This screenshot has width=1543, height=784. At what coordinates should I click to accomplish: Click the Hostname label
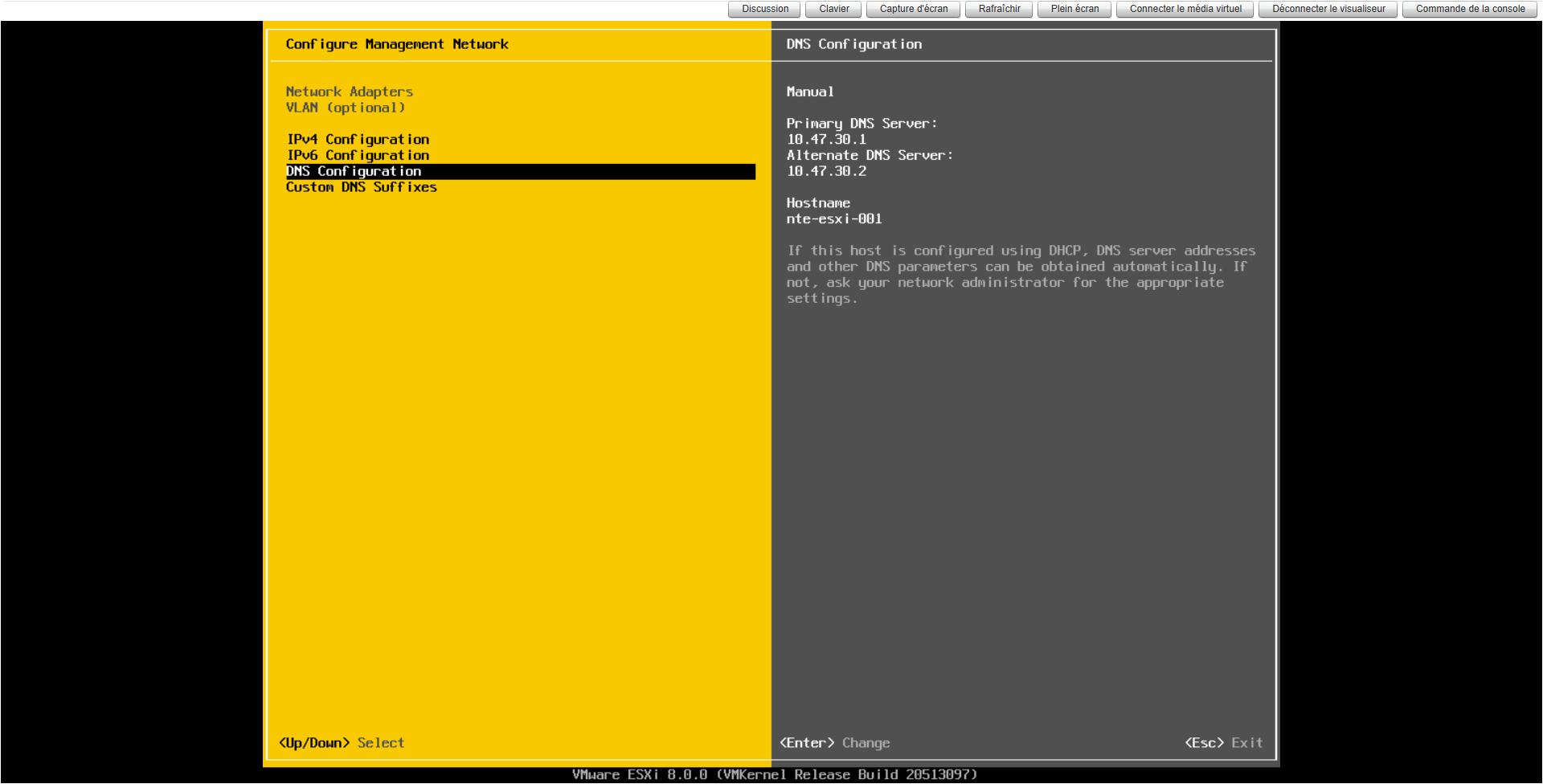coord(818,203)
